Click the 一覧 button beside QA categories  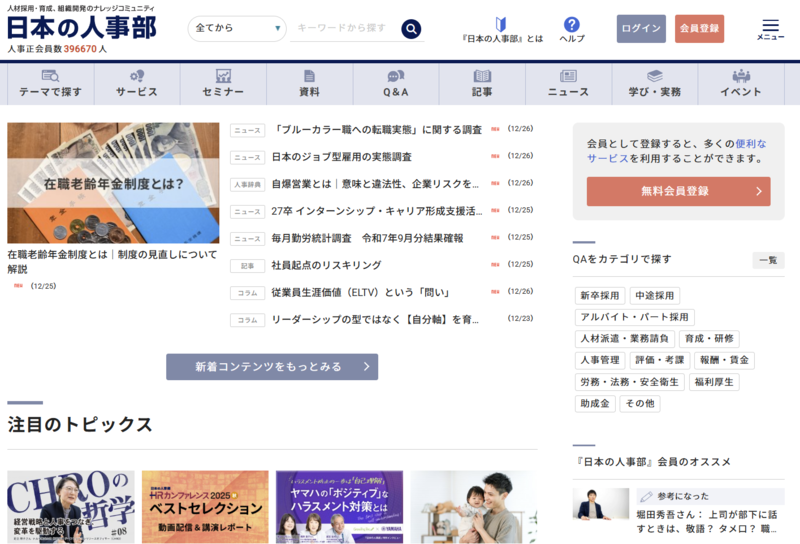tap(768, 260)
